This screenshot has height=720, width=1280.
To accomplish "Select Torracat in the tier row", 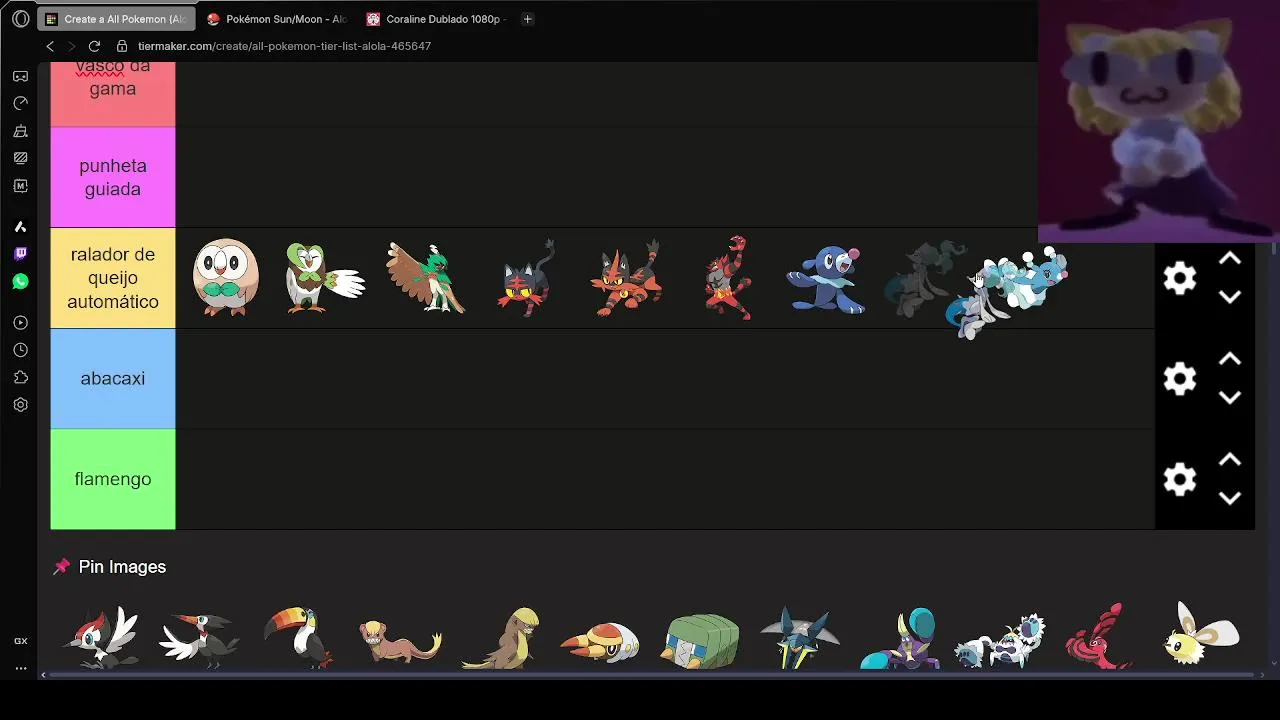I will pyautogui.click(x=626, y=278).
